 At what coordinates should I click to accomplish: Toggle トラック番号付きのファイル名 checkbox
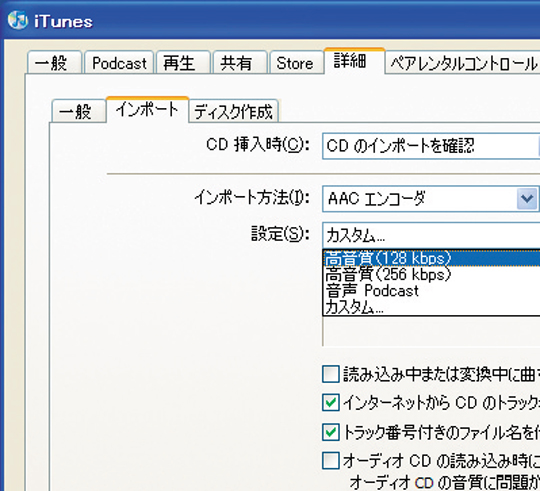click(x=331, y=432)
